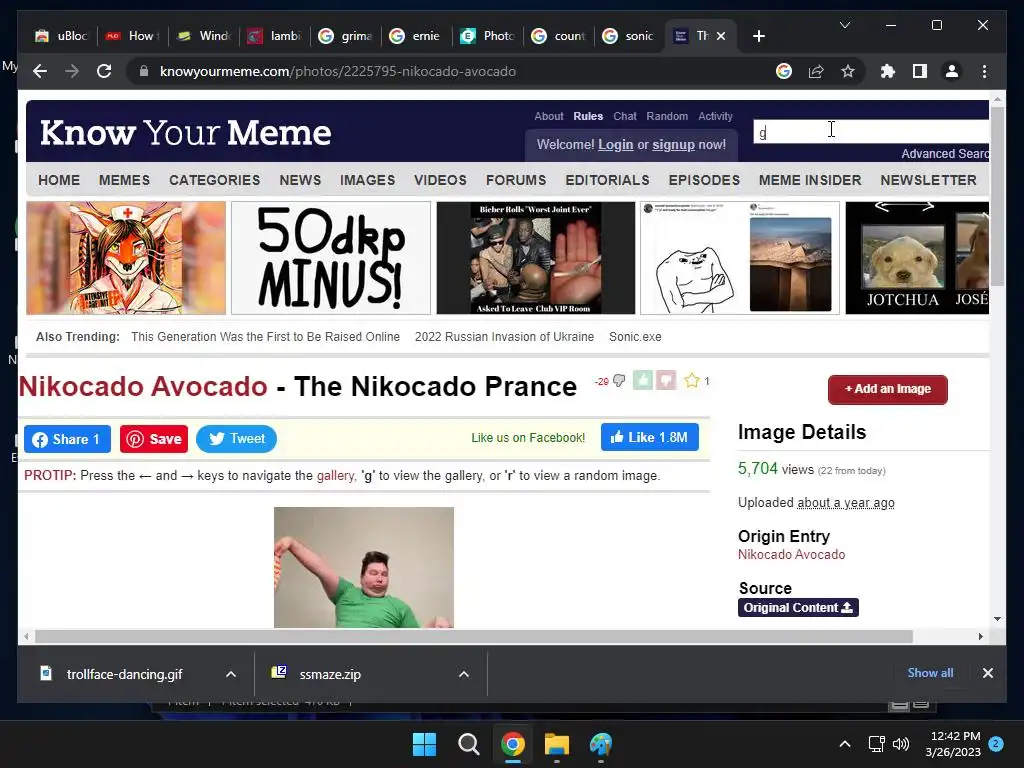Toggle the browser side panel icon
The width and height of the screenshot is (1024, 768).
point(920,71)
